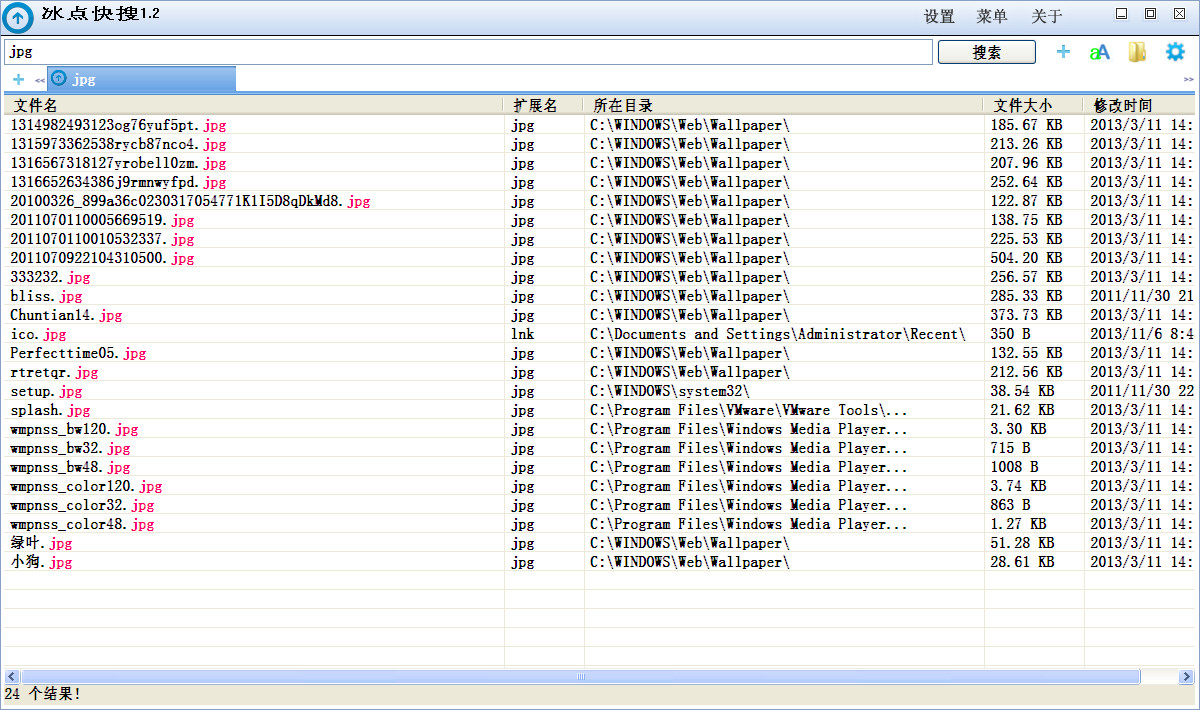Sort by 修改时间 column header
Screen dimensions: 1200x710
coord(1139,105)
